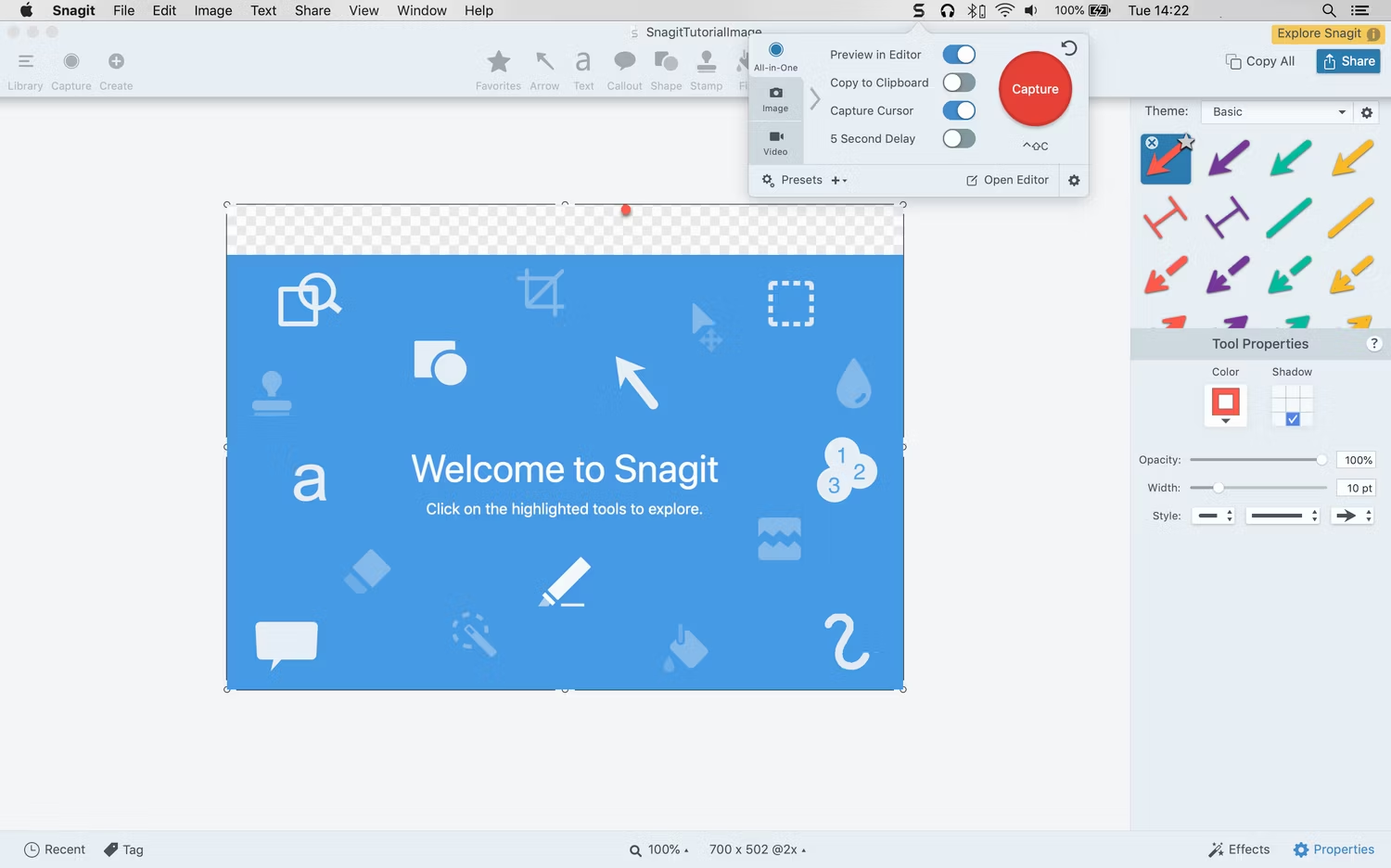Switch to Video capture tab
Viewport: 1391px width, 868px height.
pos(775,143)
